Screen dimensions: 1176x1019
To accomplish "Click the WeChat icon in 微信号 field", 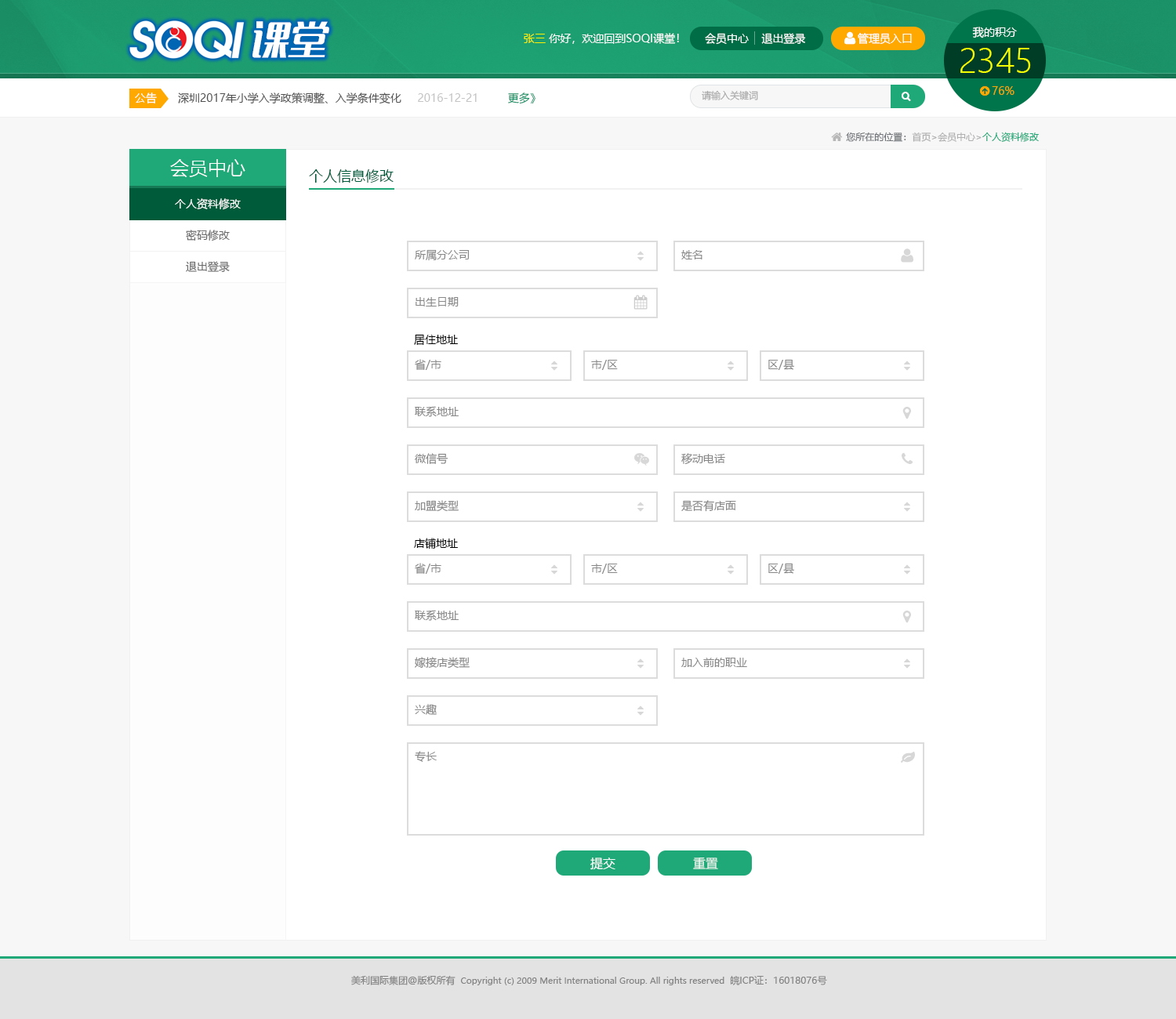I will [641, 459].
